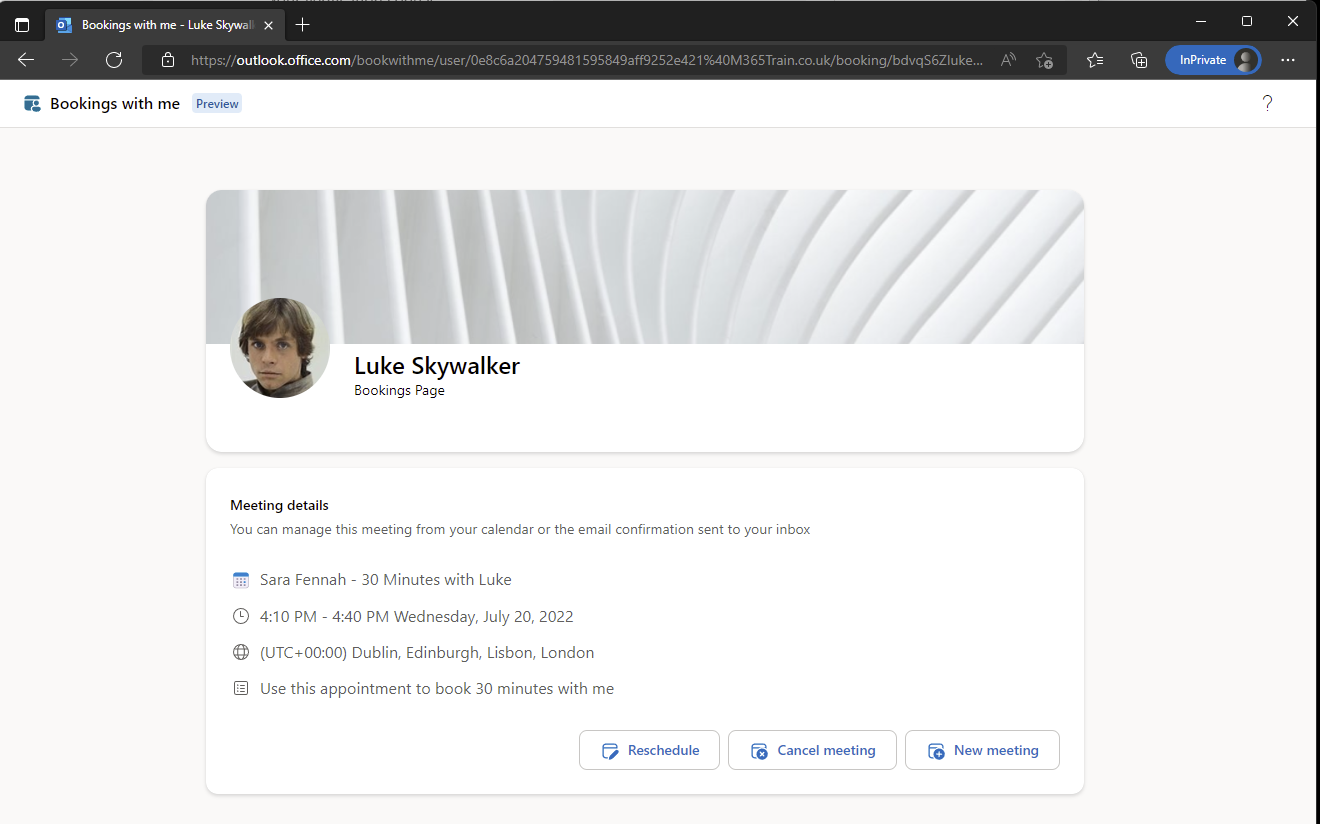The width and height of the screenshot is (1320, 824).
Task: Add this page to favorites
Action: coord(1044,60)
